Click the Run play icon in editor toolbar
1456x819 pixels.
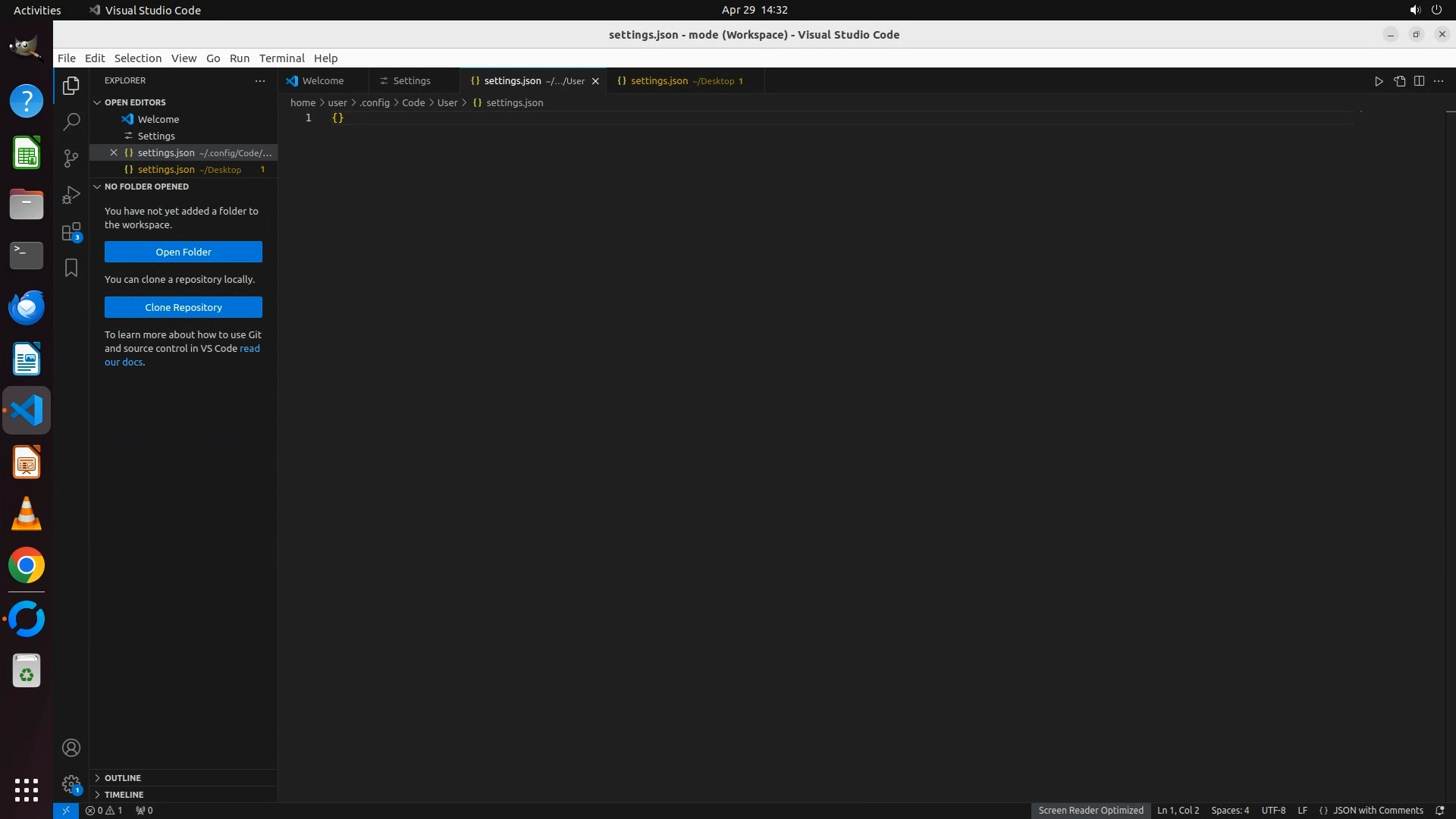coord(1379,81)
